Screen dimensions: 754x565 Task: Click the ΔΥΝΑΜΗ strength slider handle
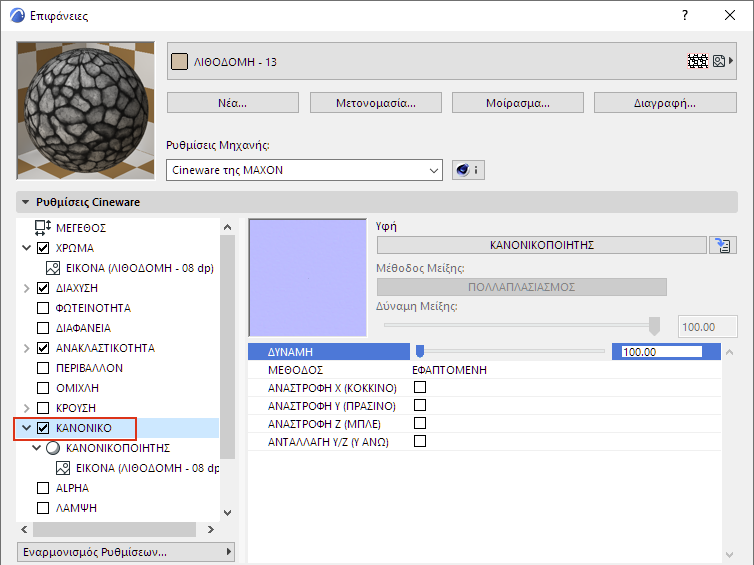point(420,352)
